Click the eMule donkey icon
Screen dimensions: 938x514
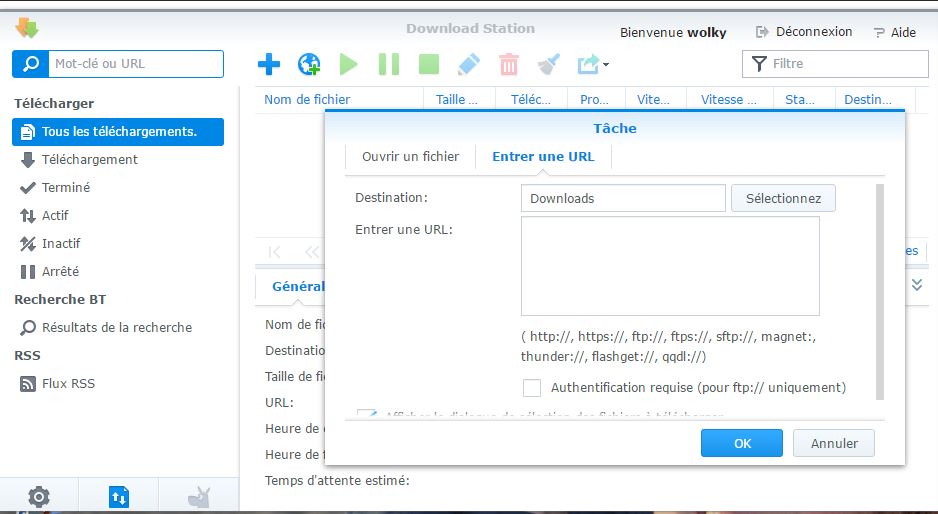tap(198, 496)
